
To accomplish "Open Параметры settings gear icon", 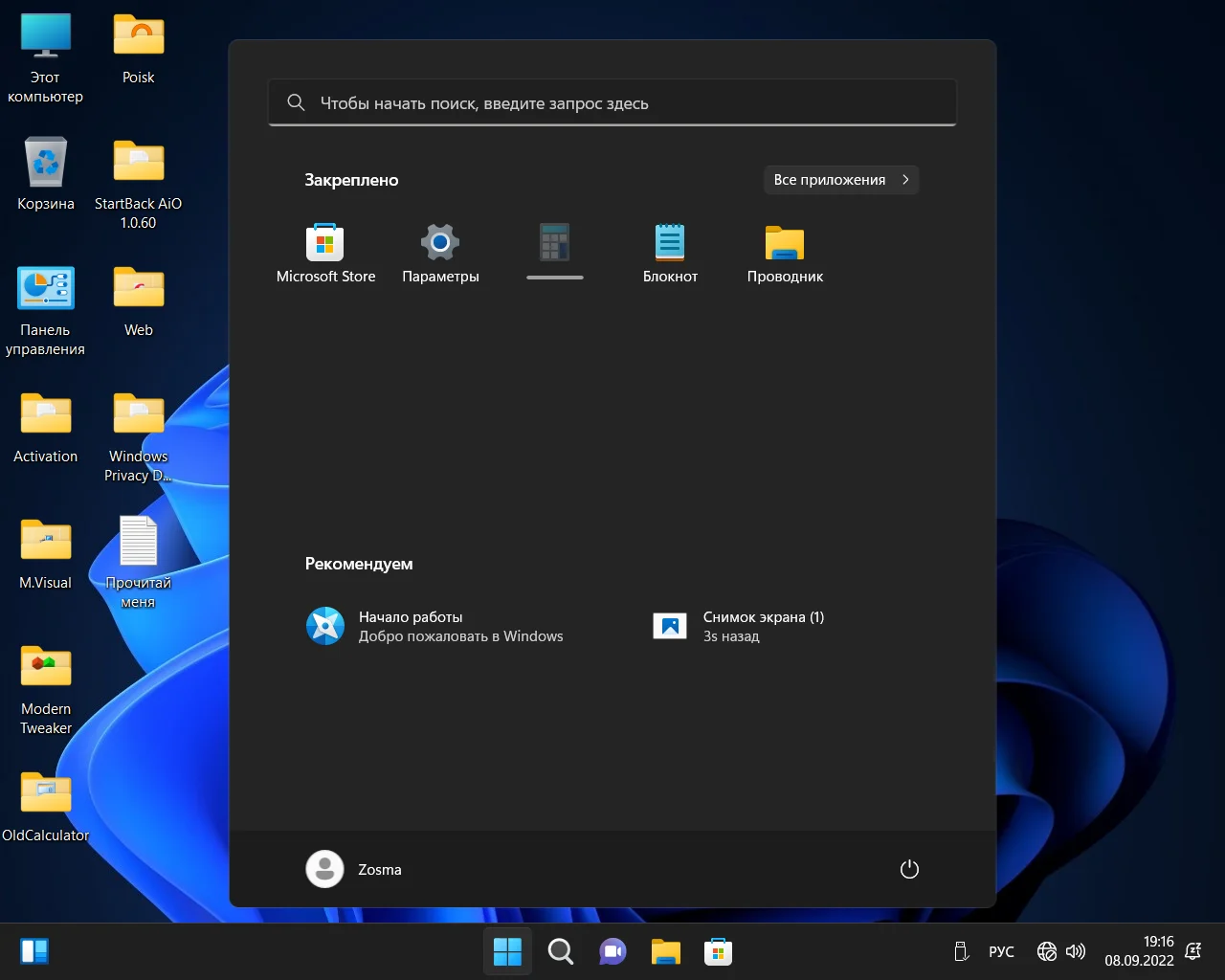I will pyautogui.click(x=440, y=253).
